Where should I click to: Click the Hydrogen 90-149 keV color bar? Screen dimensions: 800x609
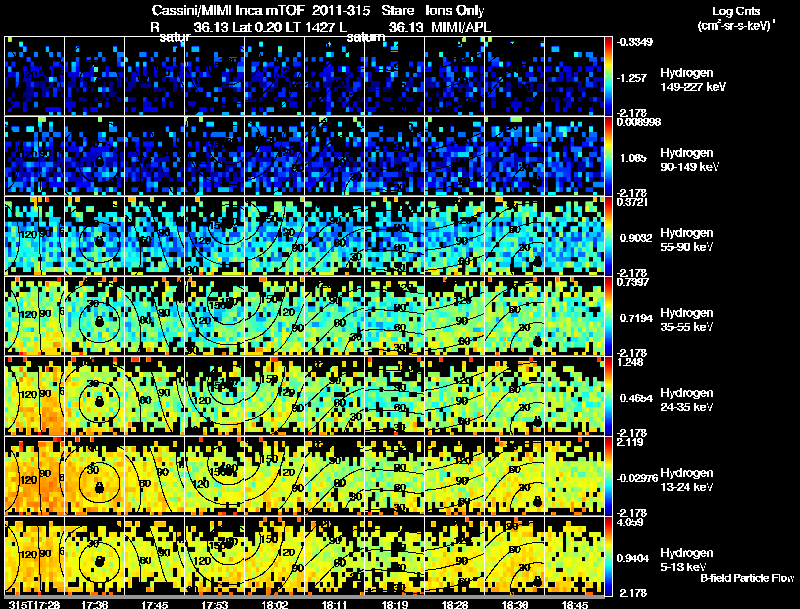point(608,156)
